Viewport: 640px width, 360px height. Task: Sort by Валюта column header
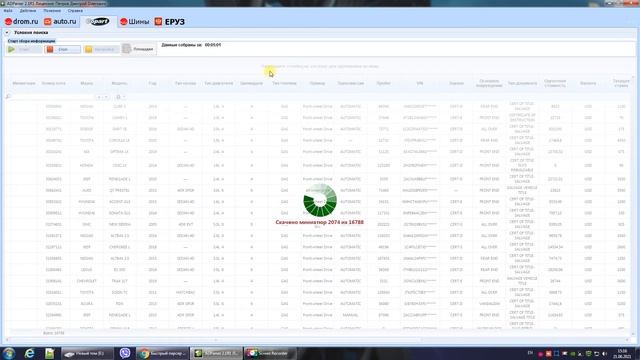(588, 83)
